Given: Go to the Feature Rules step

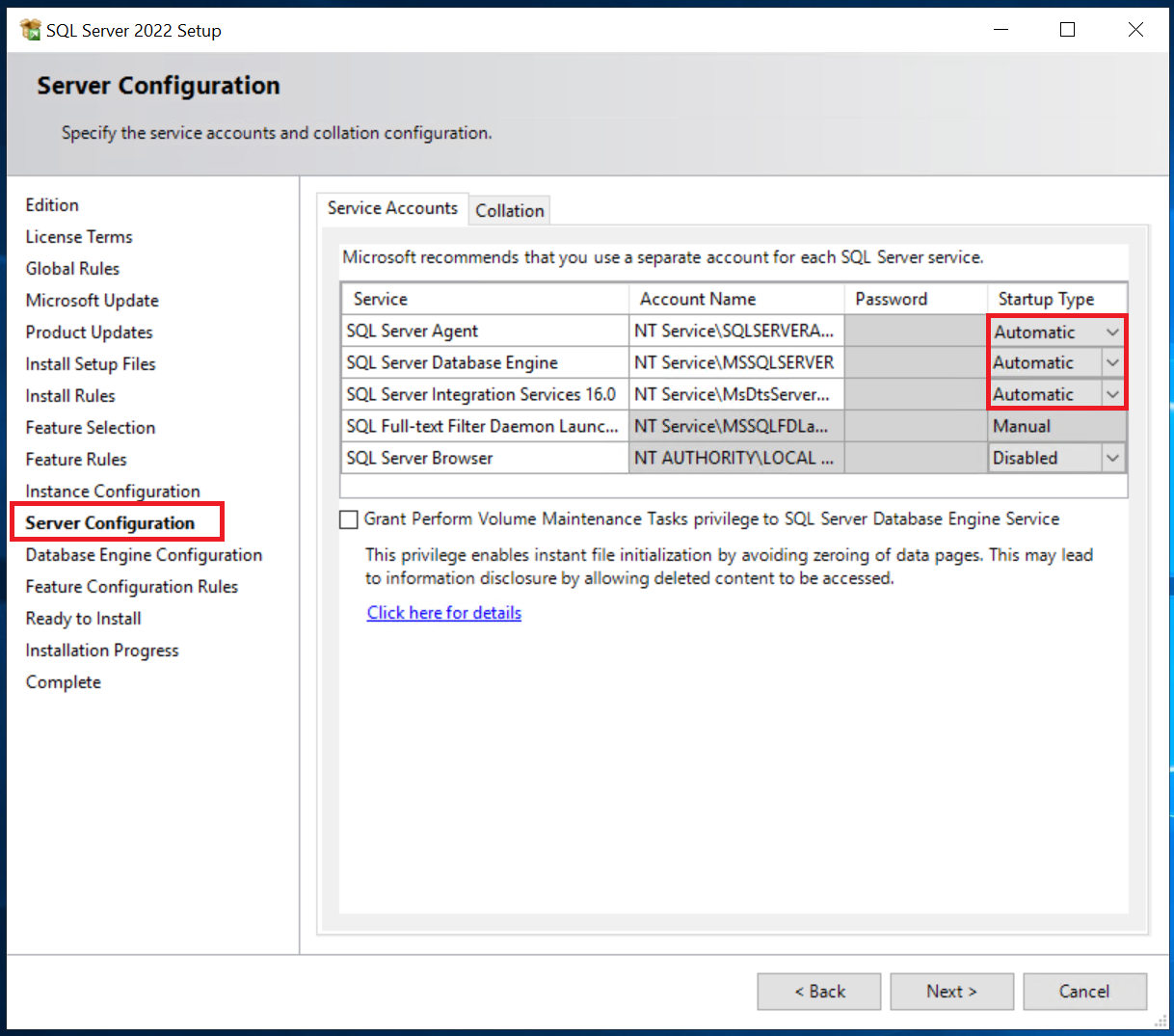Looking at the screenshot, I should pyautogui.click(x=76, y=460).
